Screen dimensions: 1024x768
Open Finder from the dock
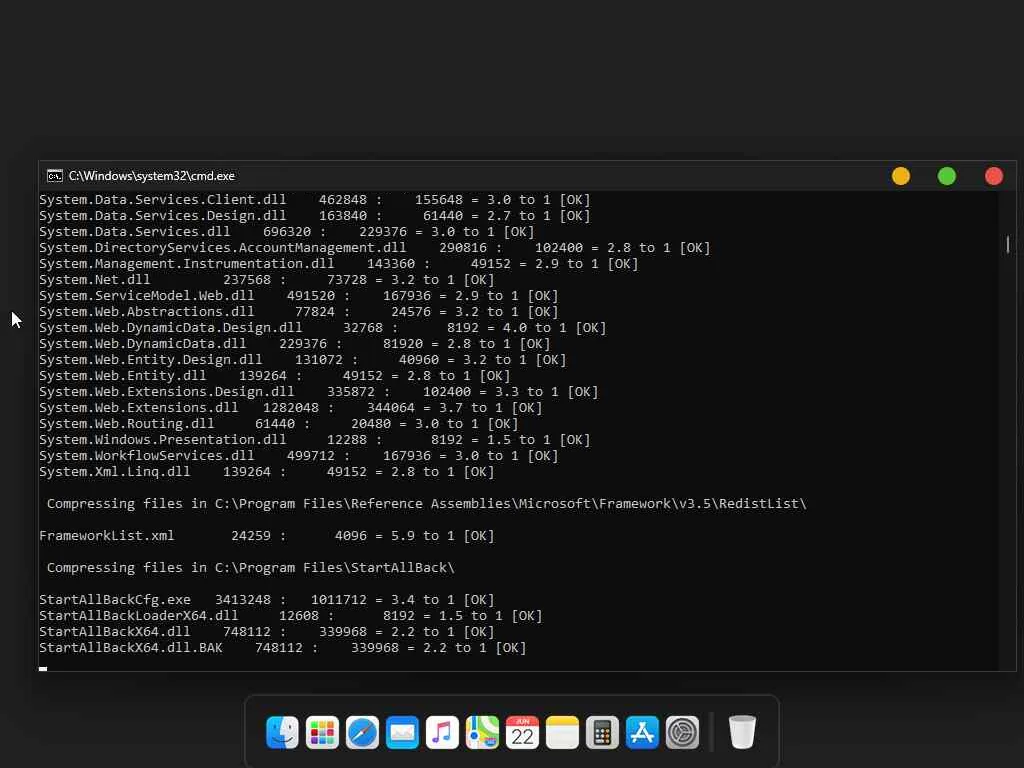tap(282, 732)
